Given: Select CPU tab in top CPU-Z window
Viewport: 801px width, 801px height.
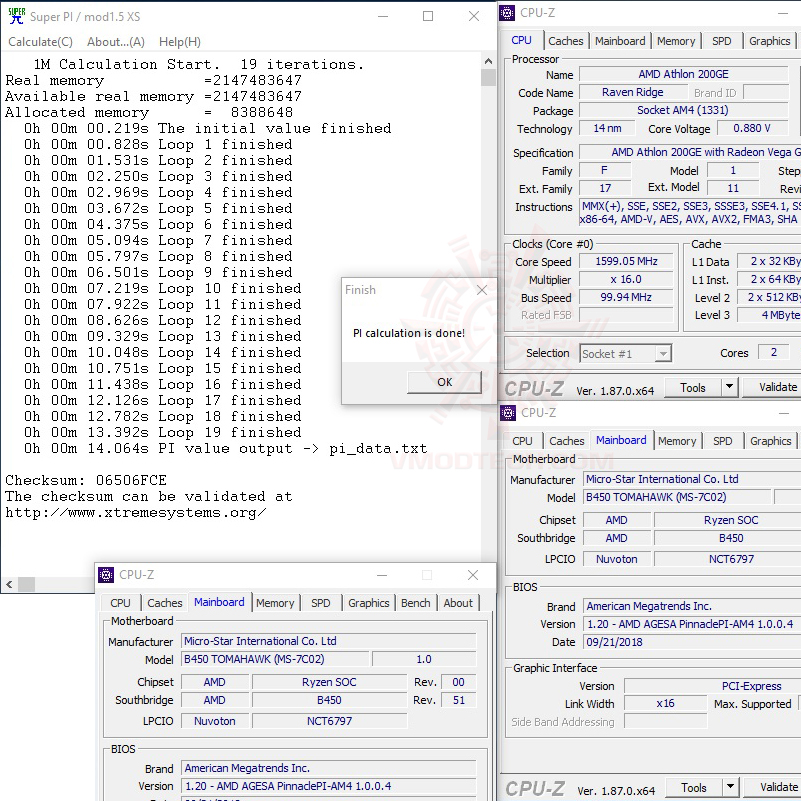Looking at the screenshot, I should point(522,40).
